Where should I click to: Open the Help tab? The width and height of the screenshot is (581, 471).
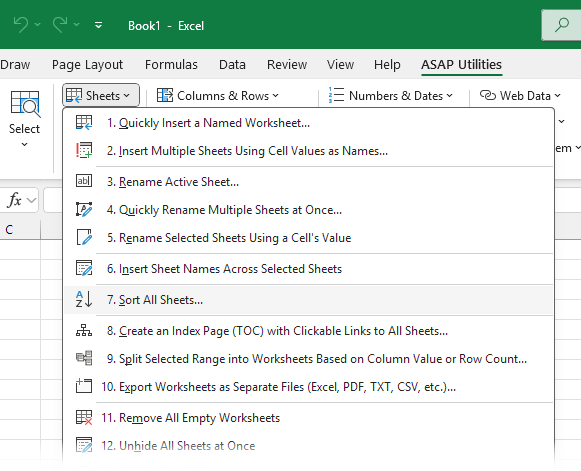[387, 65]
